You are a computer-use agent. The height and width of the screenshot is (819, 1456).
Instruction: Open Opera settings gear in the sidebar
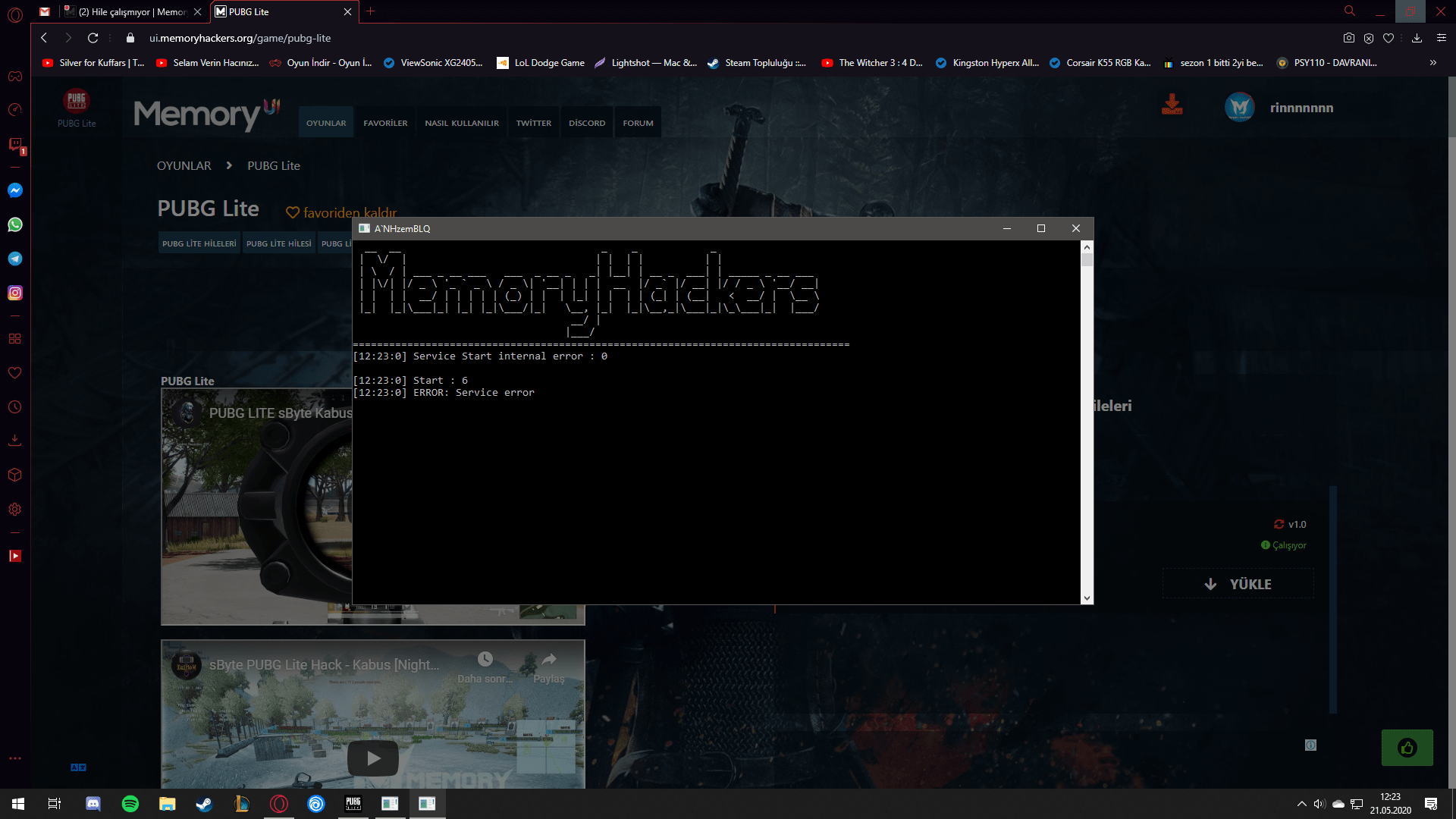[x=15, y=510]
